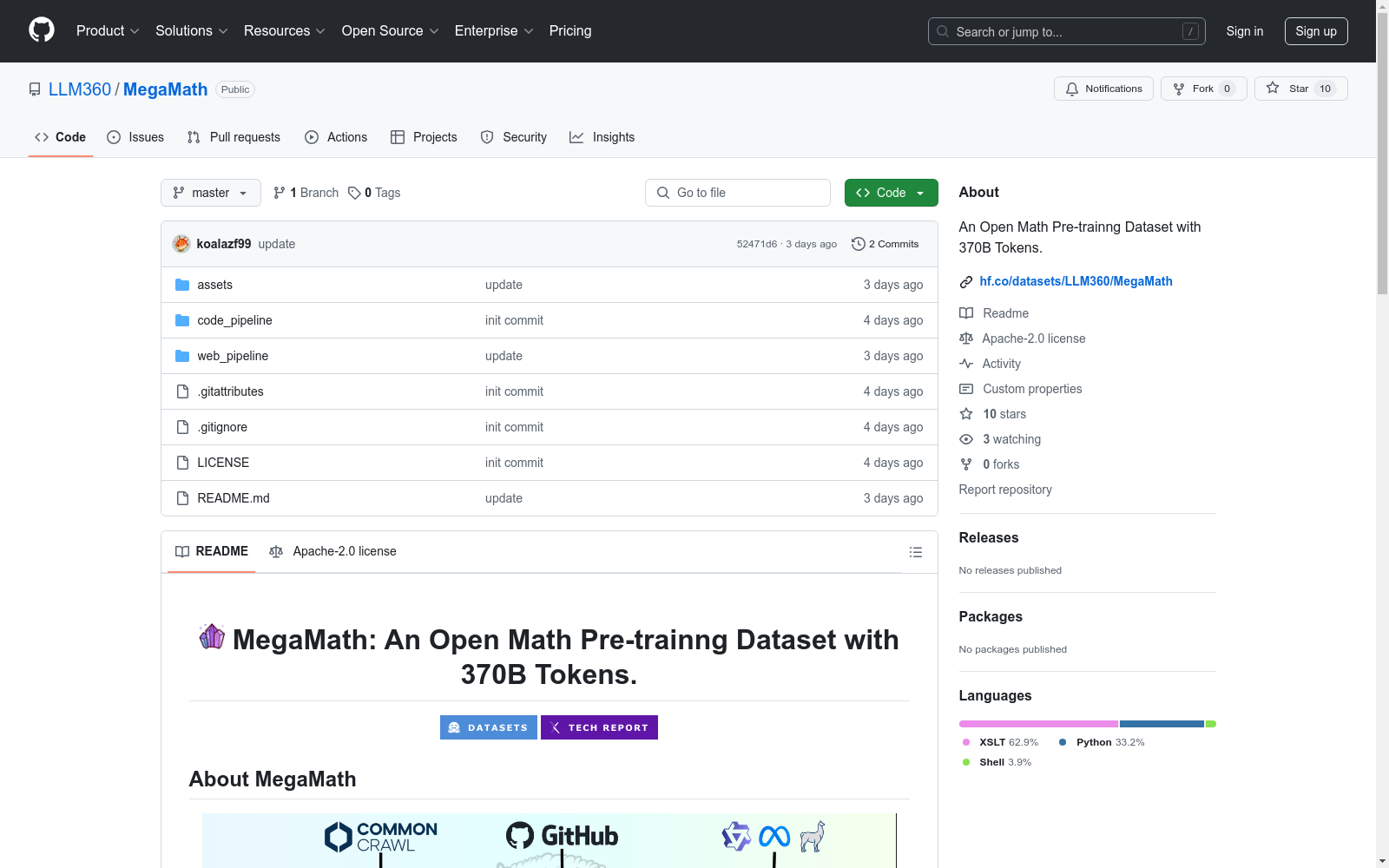Click the tag icon next to 0 Tags
This screenshot has height=868, width=1389.
354,193
